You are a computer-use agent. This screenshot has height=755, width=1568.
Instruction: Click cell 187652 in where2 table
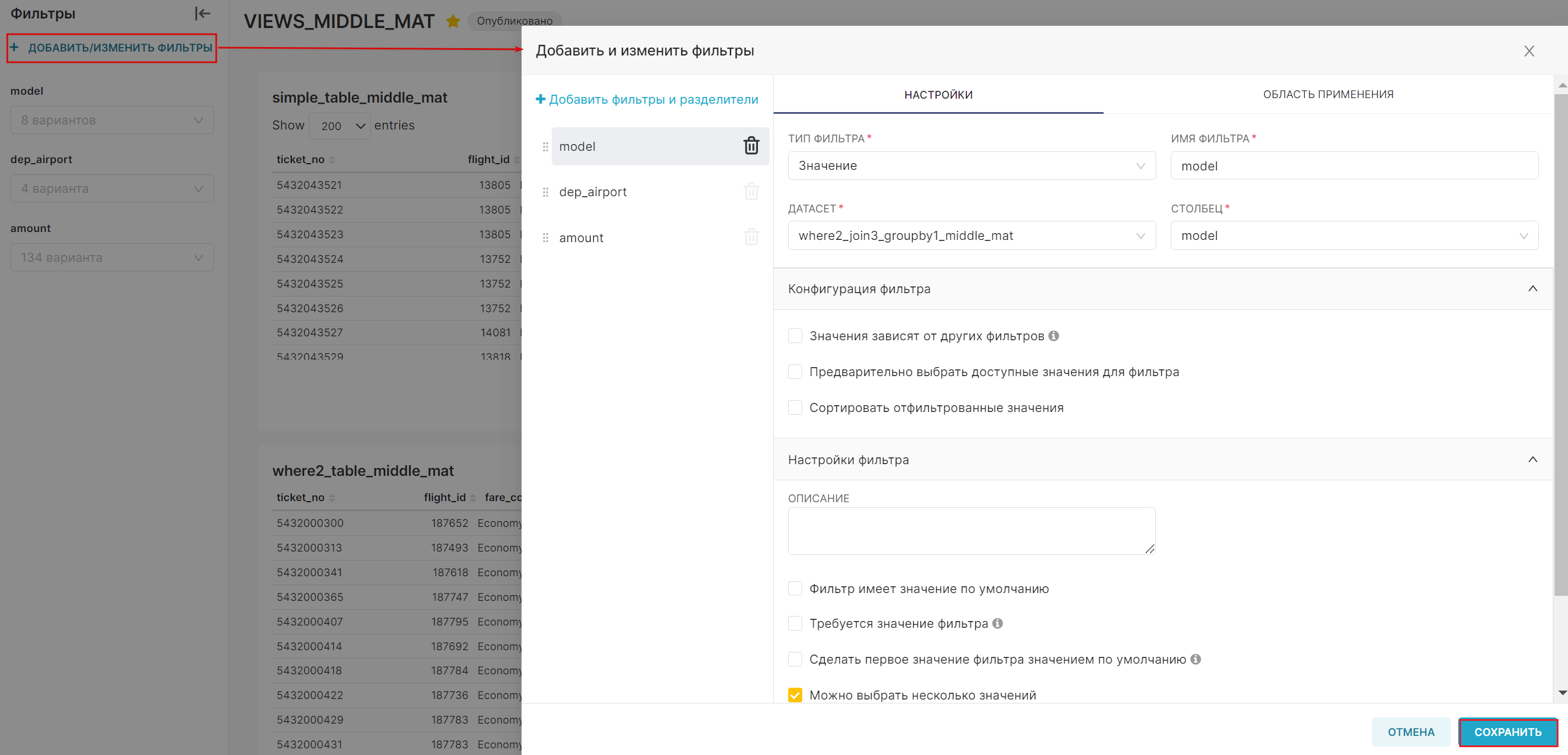coord(450,523)
